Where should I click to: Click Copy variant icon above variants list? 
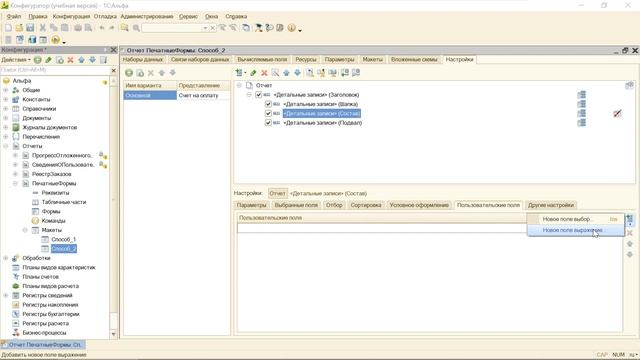click(140, 73)
